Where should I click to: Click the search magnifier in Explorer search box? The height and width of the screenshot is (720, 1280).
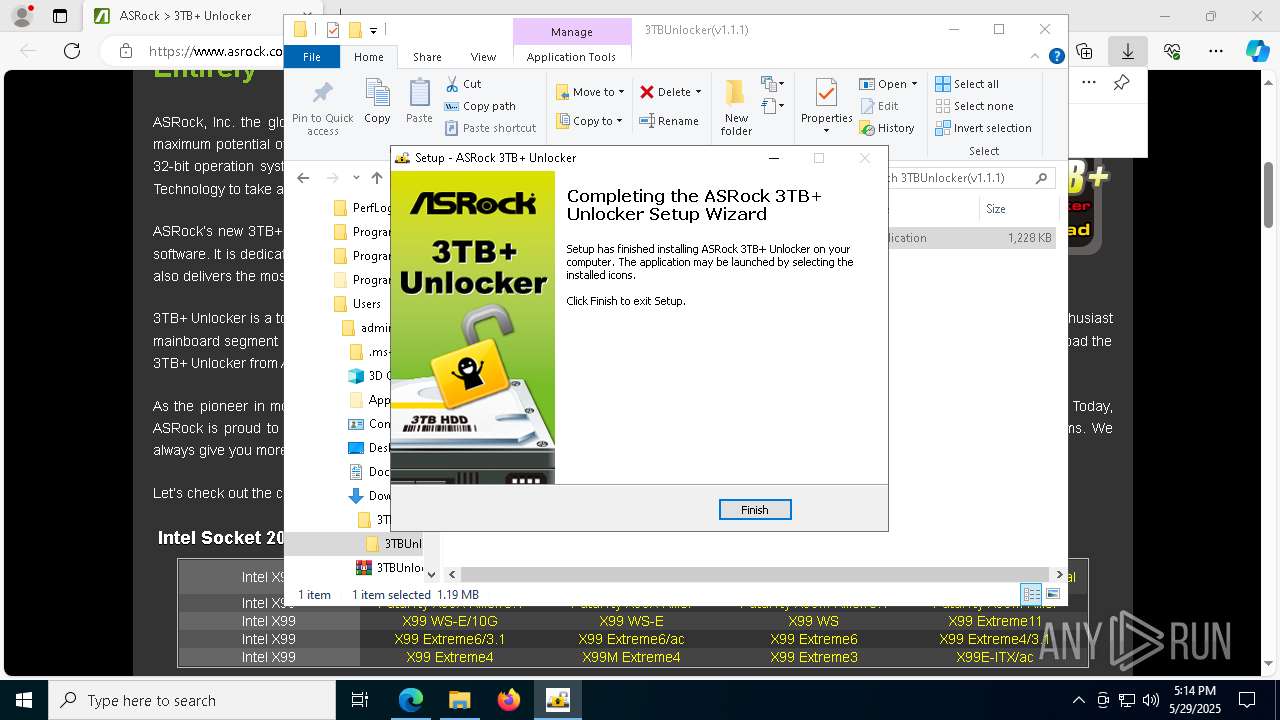[1041, 178]
